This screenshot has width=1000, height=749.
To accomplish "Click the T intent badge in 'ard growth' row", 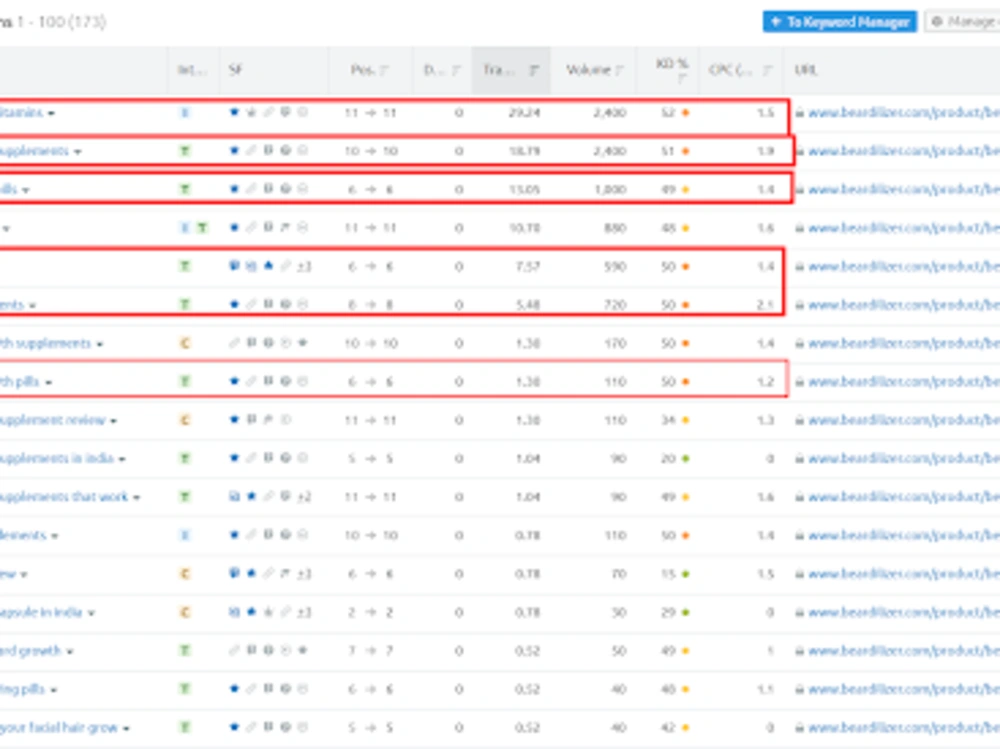I will (x=184, y=650).
